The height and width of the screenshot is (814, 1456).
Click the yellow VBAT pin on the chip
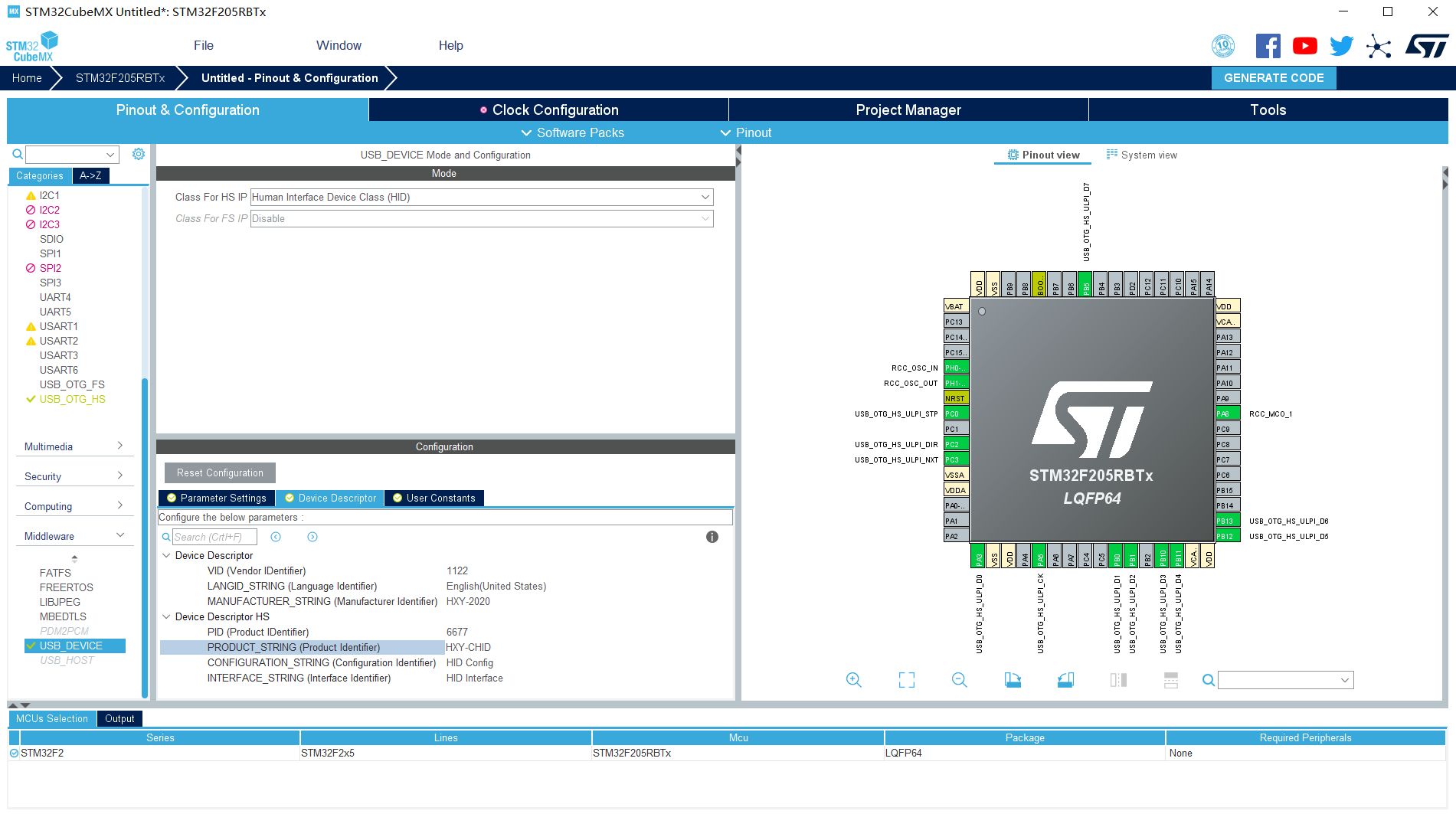click(x=954, y=305)
